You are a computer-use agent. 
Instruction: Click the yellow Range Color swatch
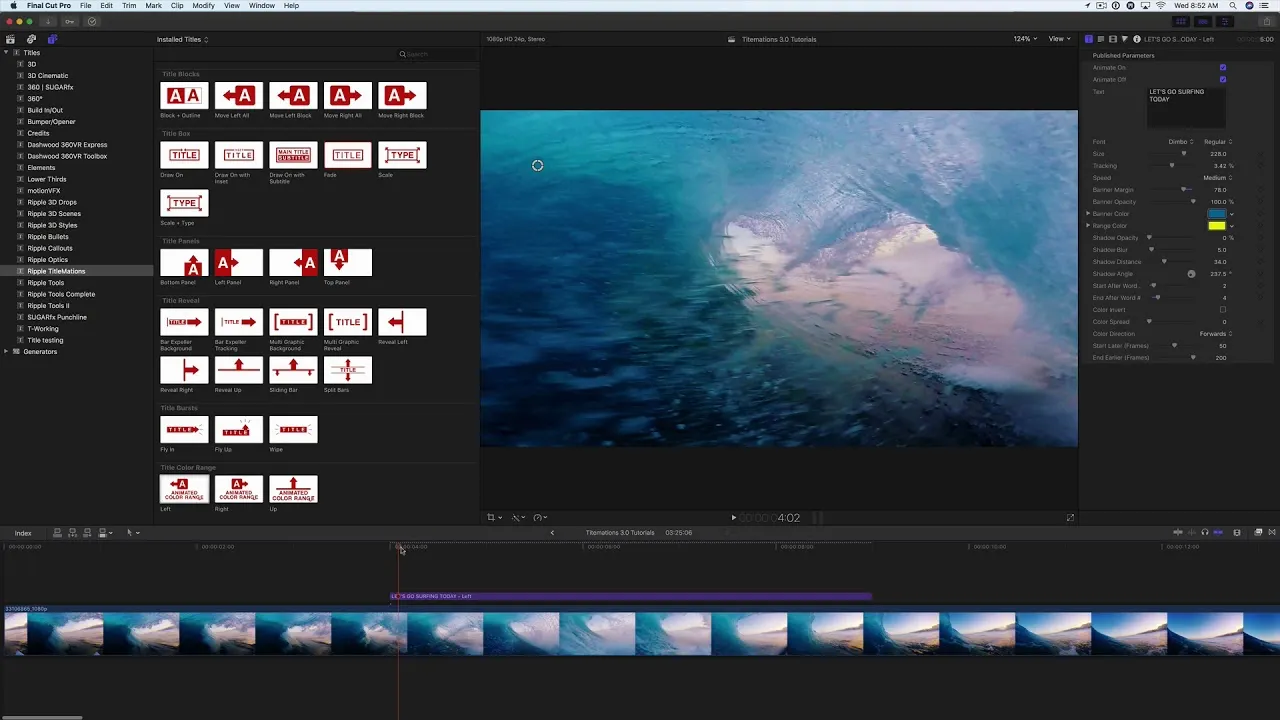(x=1216, y=226)
